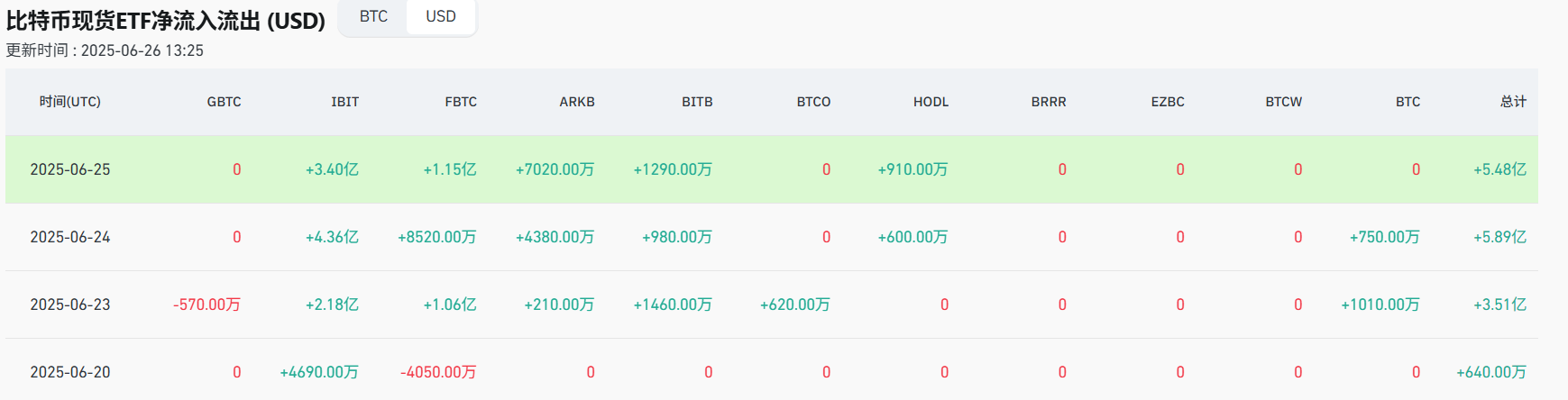Select the USD unit tab
The width and height of the screenshot is (1568, 400).
441,16
